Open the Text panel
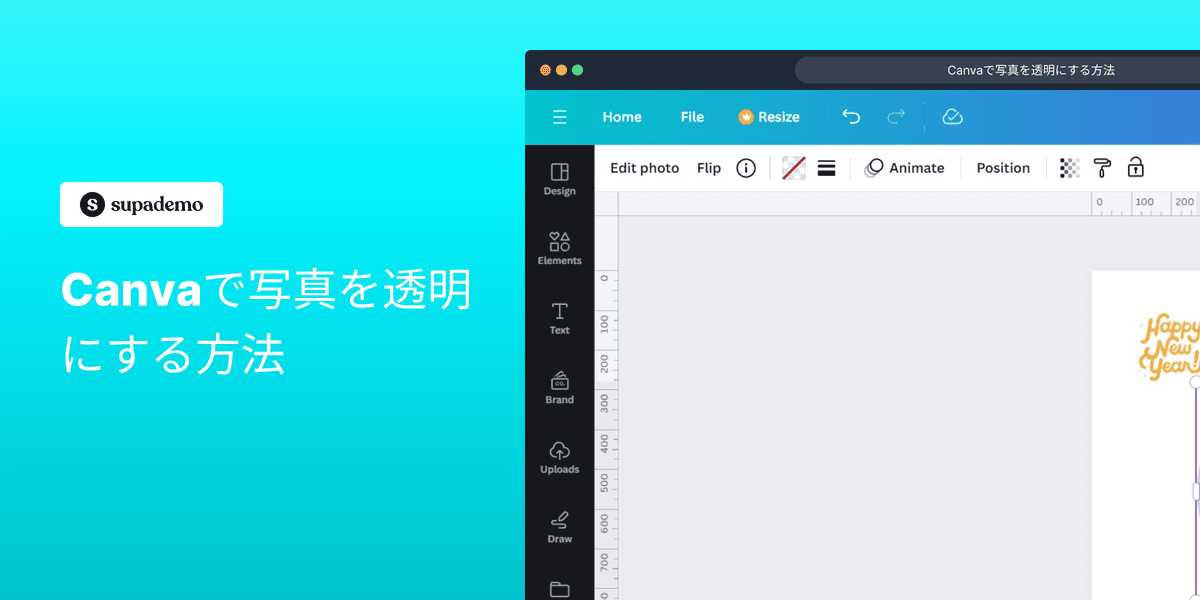The width and height of the screenshot is (1200, 600). [559, 318]
